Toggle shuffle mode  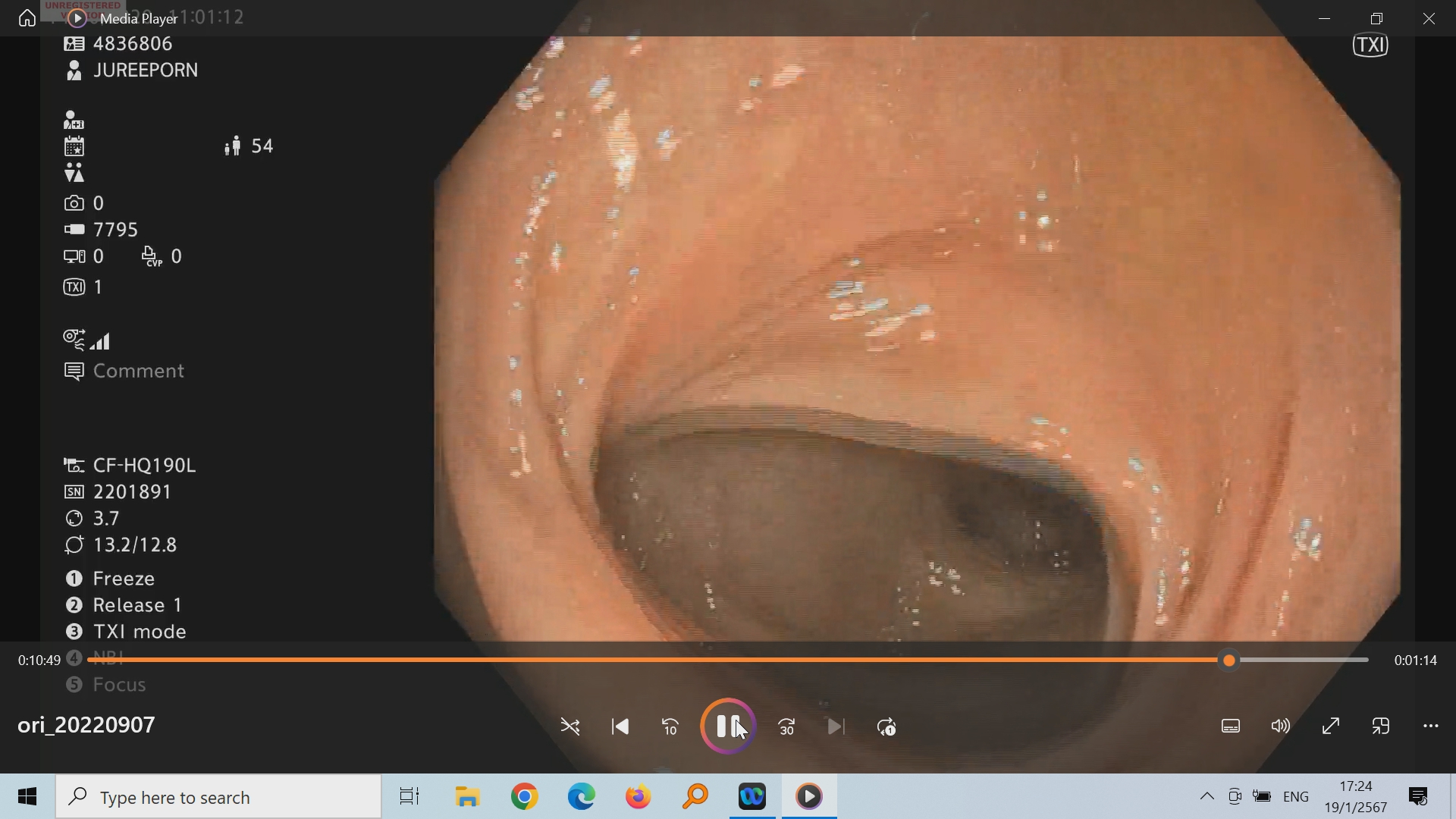click(x=570, y=727)
